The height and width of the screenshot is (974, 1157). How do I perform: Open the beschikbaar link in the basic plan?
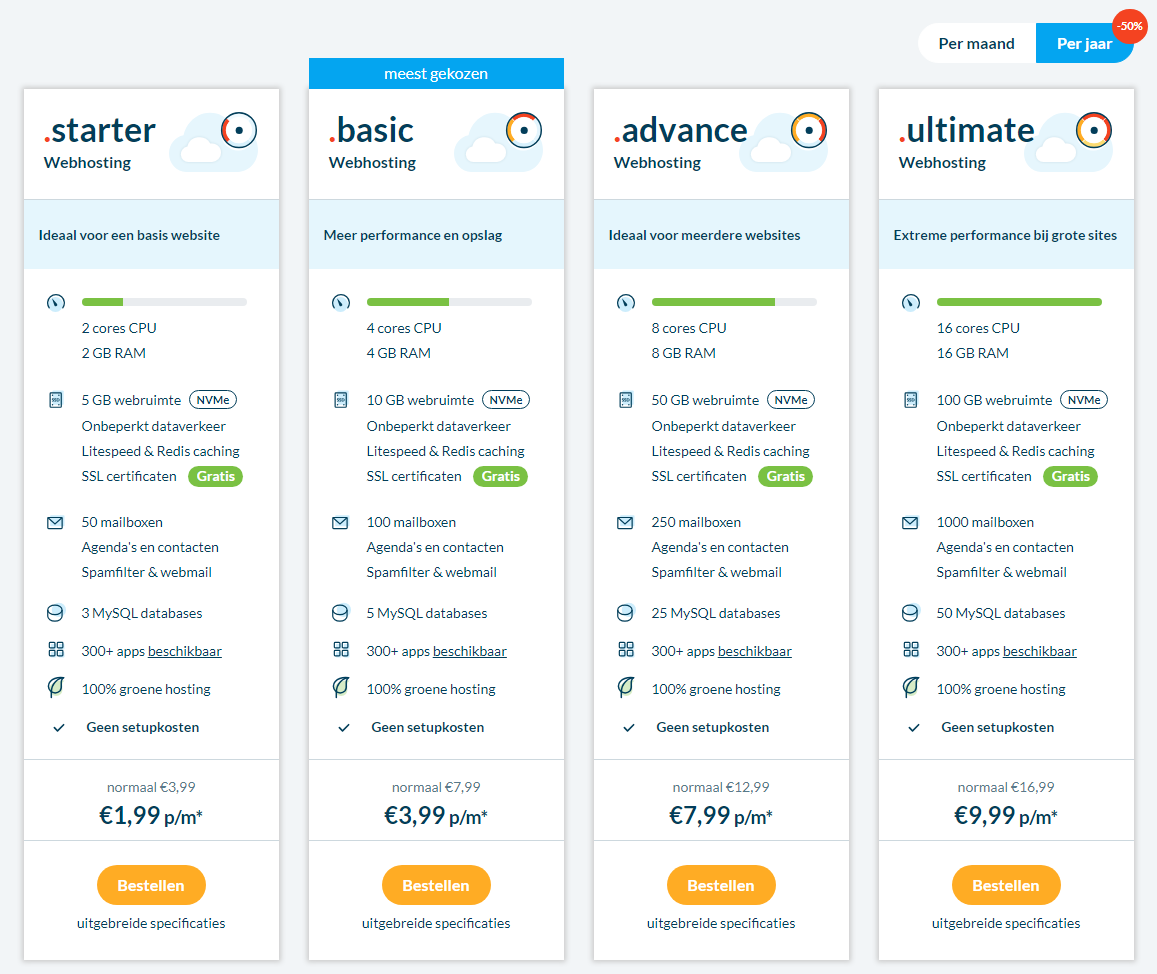(470, 650)
